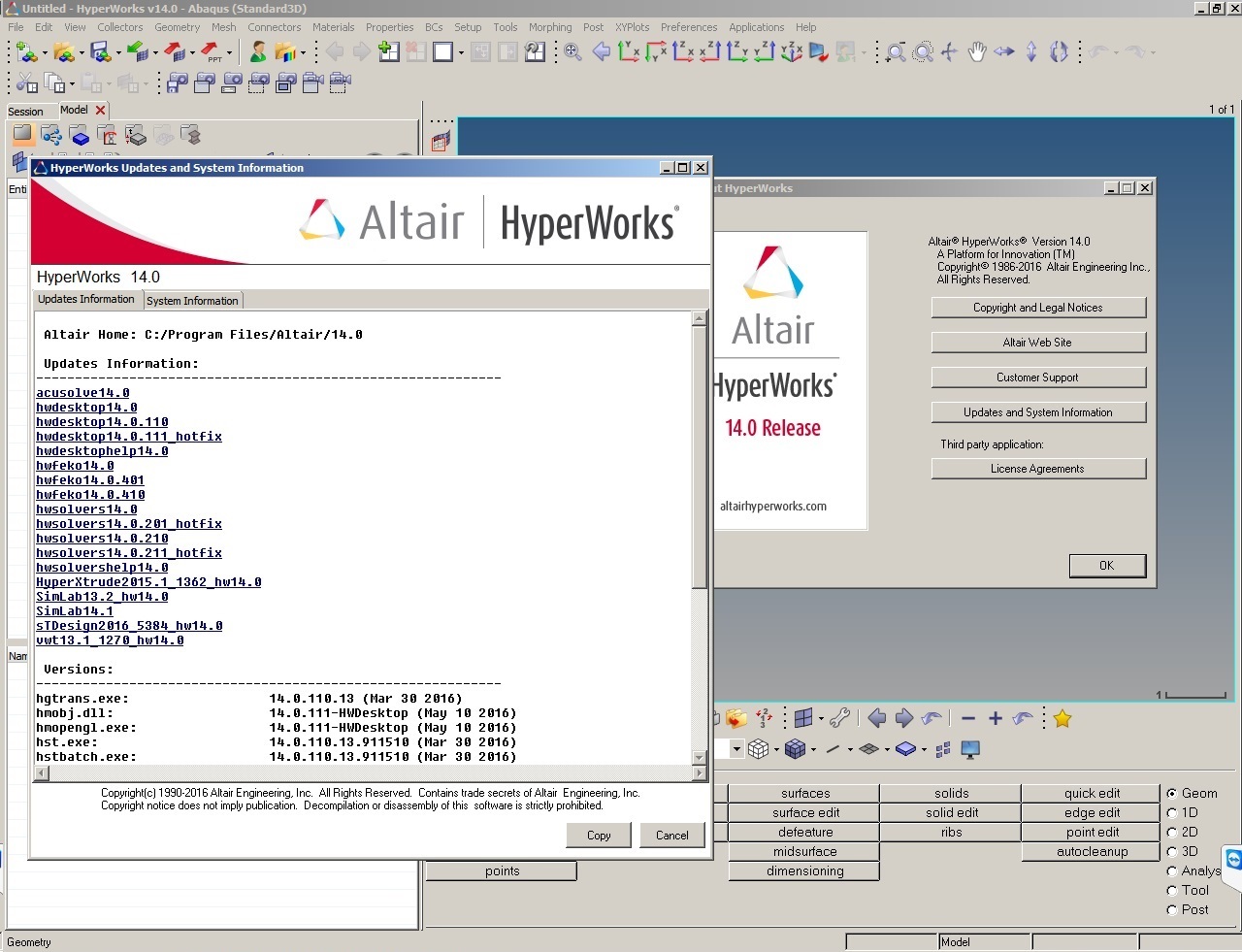Click OK in the About HyperWorks dialog
The height and width of the screenshot is (952, 1242).
[x=1107, y=566]
